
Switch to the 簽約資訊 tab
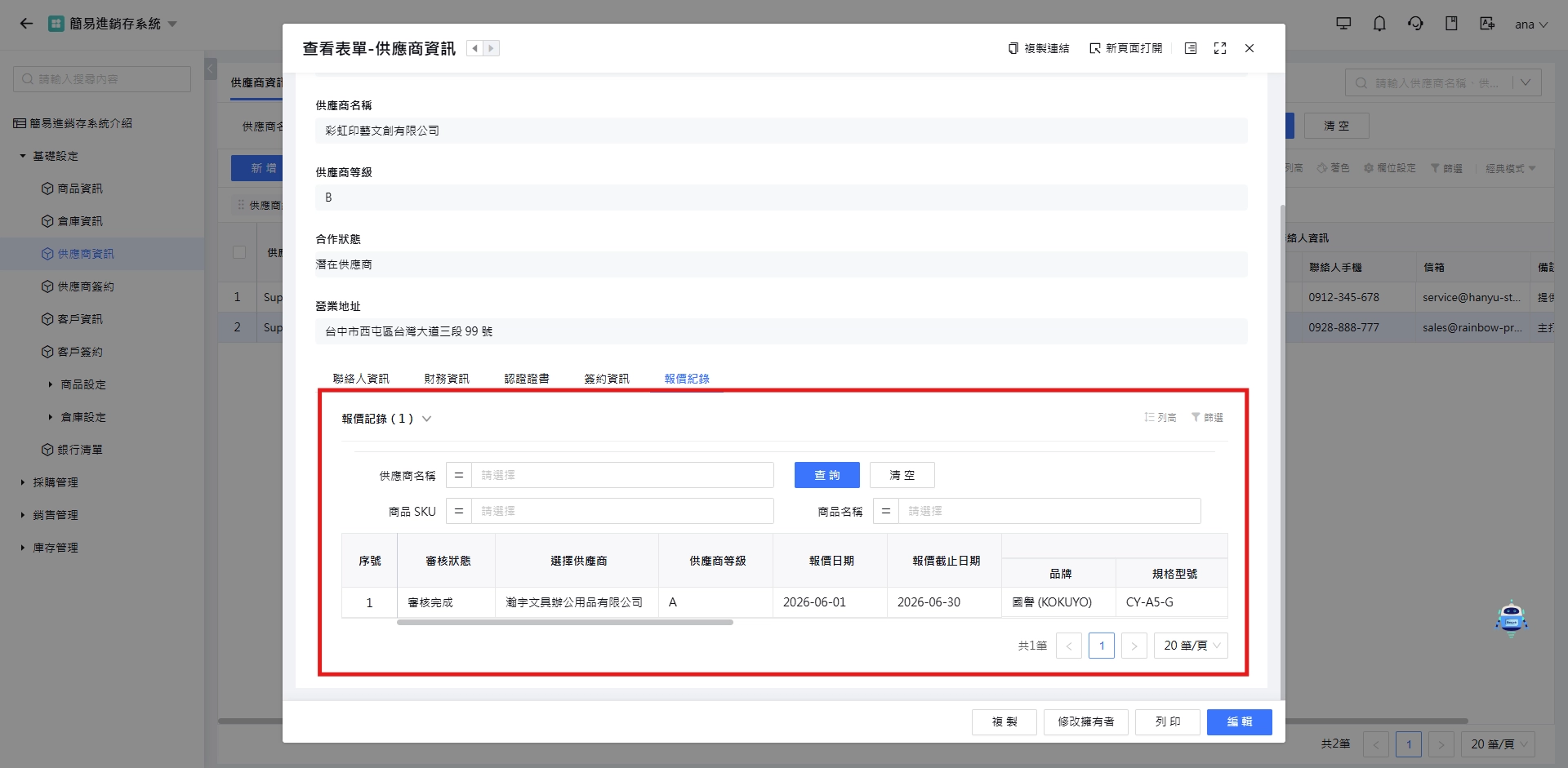(x=607, y=379)
